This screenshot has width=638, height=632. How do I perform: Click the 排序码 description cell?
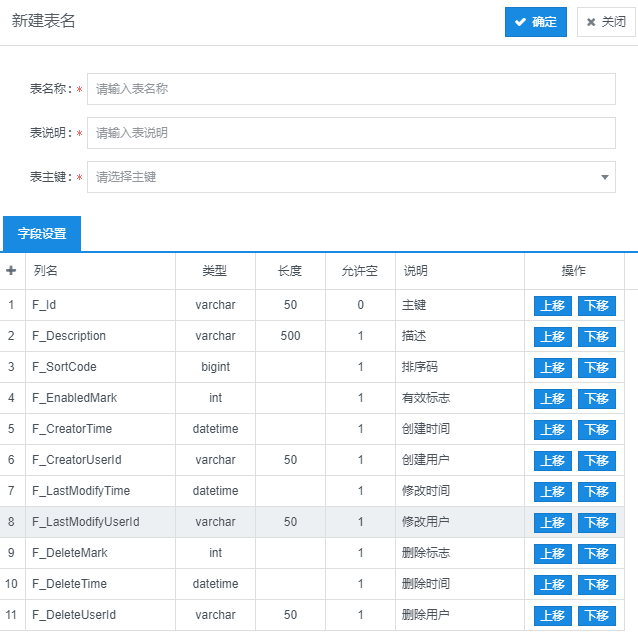tap(460, 367)
